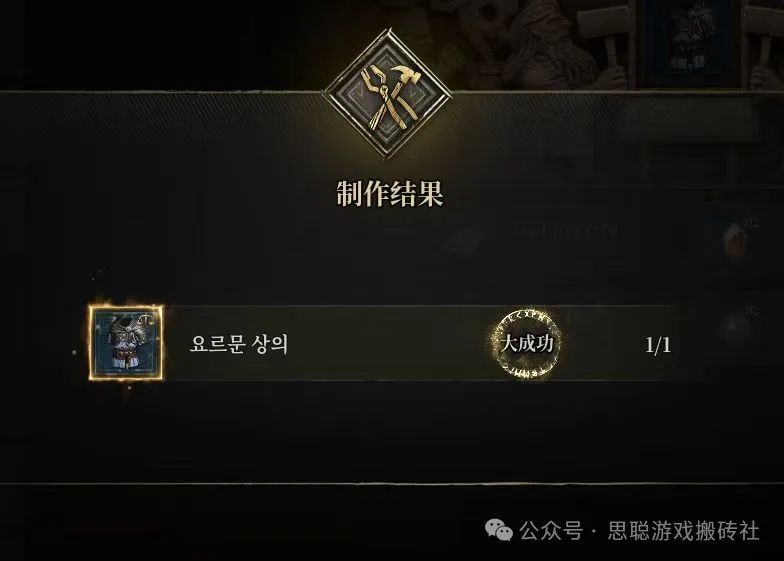Click the faded text behind the result panel
The width and height of the screenshot is (784, 561).
point(568,230)
